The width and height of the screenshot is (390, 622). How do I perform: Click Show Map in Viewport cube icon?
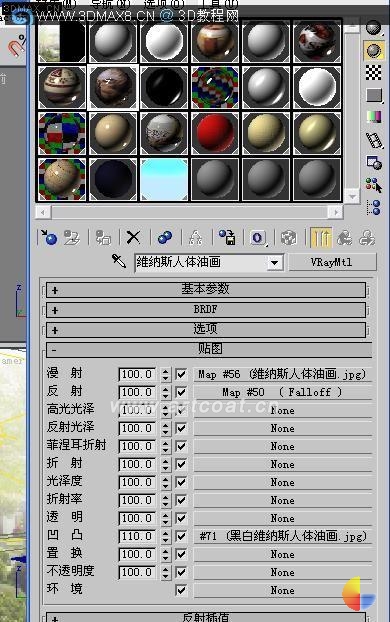tap(288, 237)
